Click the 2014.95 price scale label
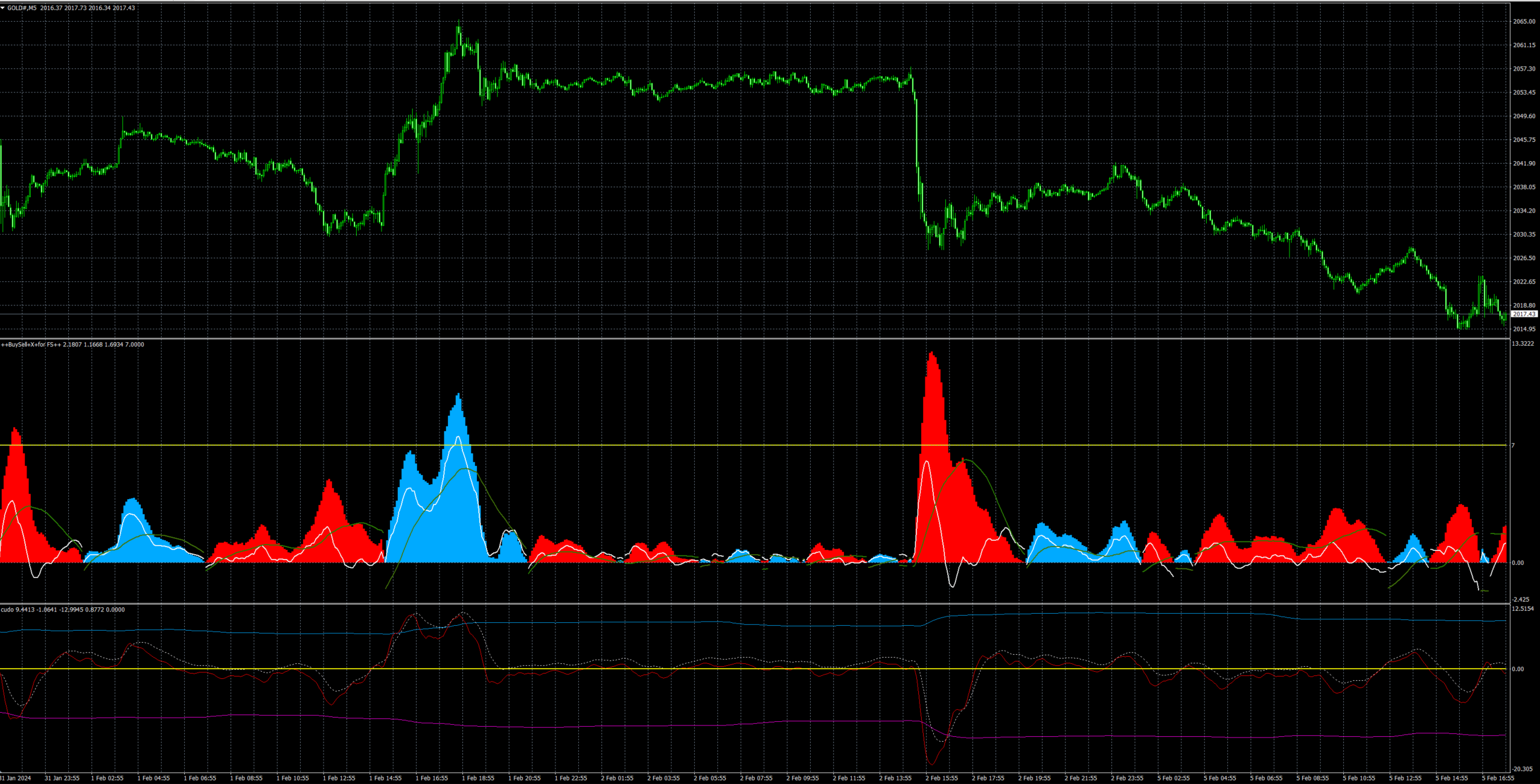 point(1524,329)
